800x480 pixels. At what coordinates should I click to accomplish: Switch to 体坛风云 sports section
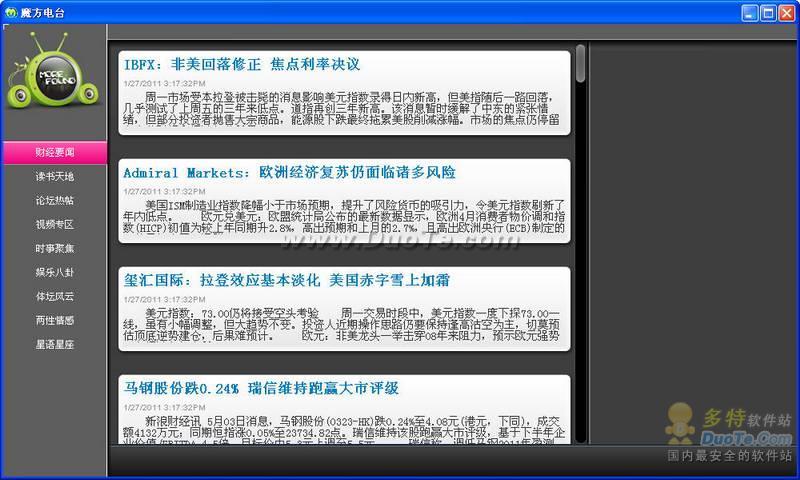click(x=54, y=296)
